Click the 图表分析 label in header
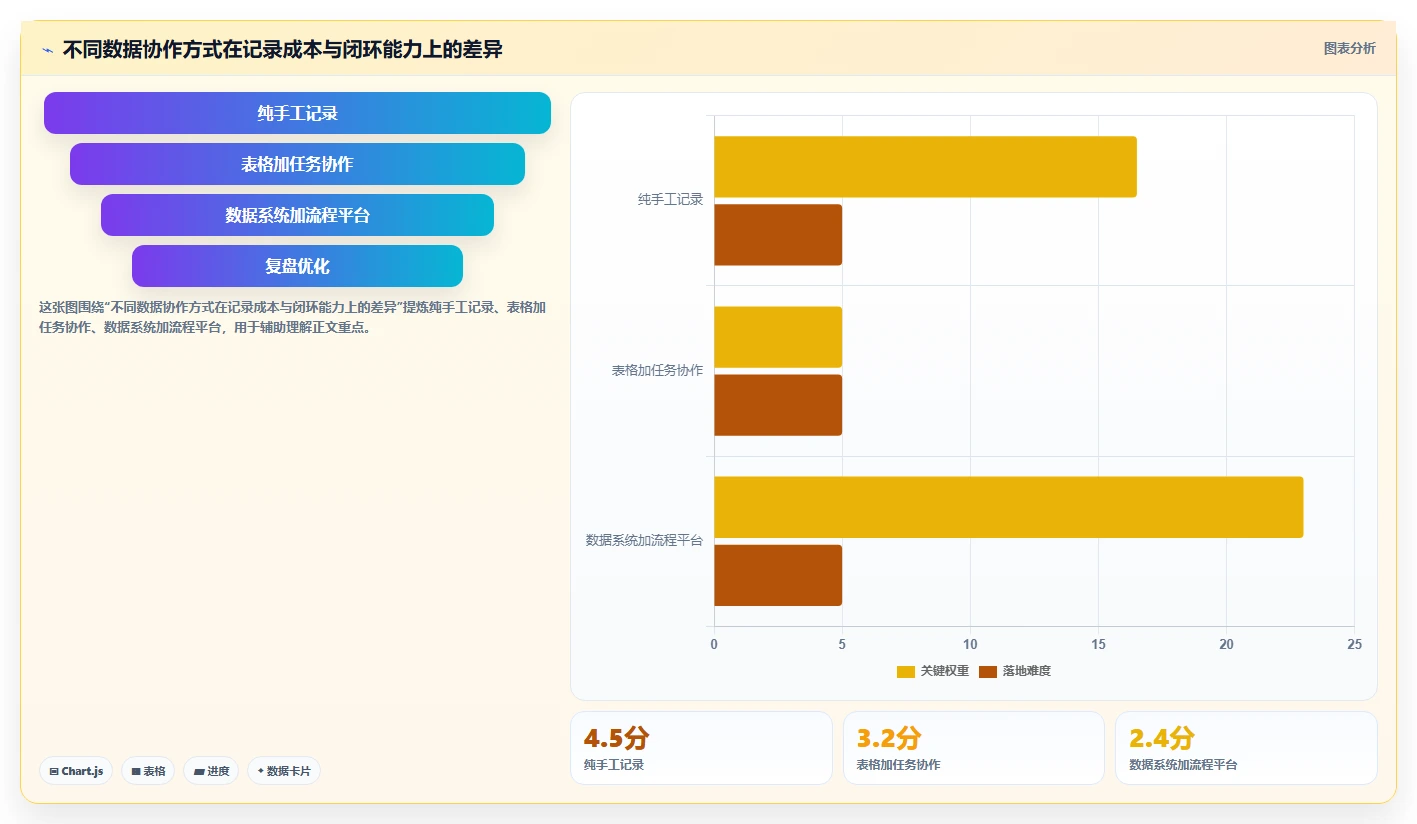Image resolution: width=1417 pixels, height=824 pixels. pos(1349,48)
